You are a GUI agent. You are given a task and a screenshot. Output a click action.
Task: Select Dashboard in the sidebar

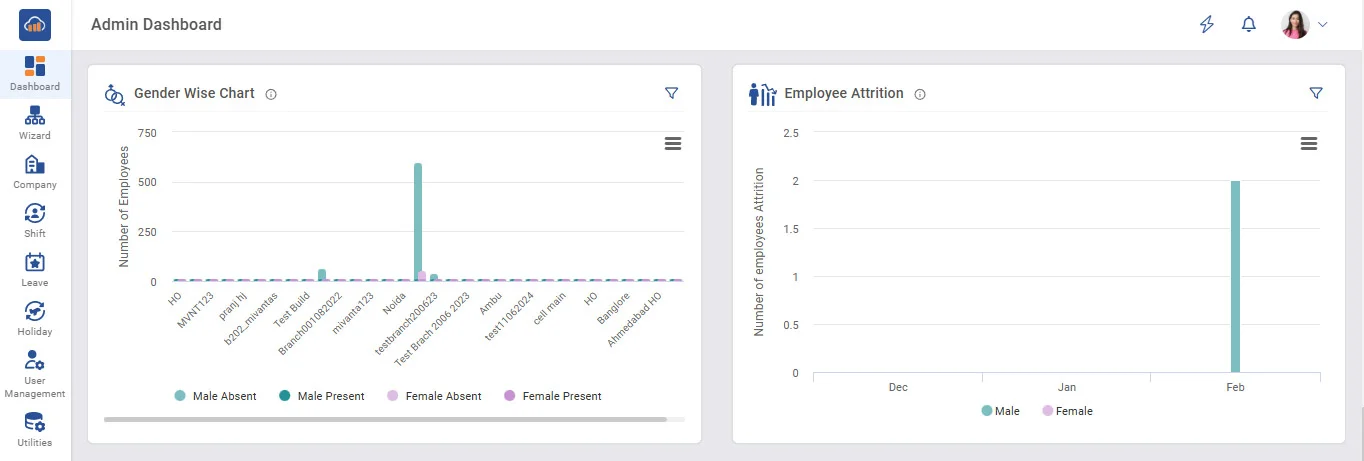pyautogui.click(x=35, y=74)
